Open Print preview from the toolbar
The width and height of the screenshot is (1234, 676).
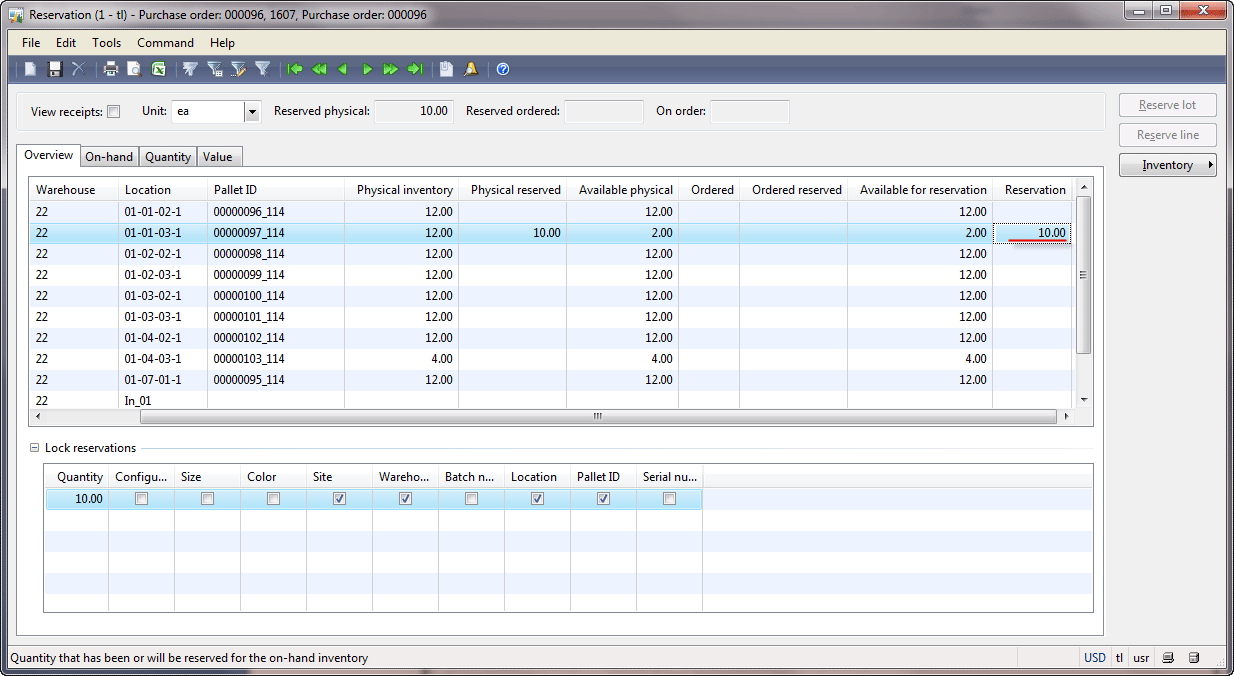[x=134, y=69]
